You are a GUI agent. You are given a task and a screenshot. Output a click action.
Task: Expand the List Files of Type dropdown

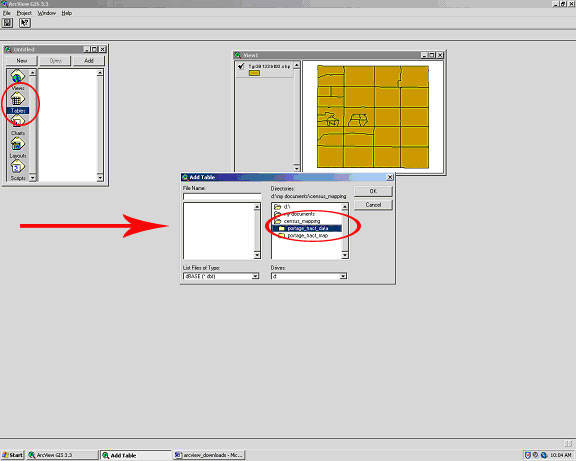pyautogui.click(x=255, y=276)
